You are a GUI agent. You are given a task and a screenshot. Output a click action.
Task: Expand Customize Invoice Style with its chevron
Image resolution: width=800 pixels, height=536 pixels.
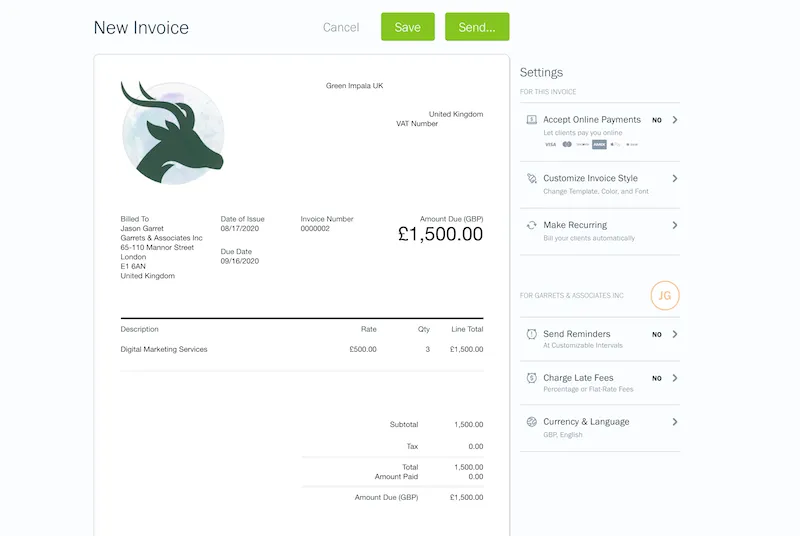point(675,179)
